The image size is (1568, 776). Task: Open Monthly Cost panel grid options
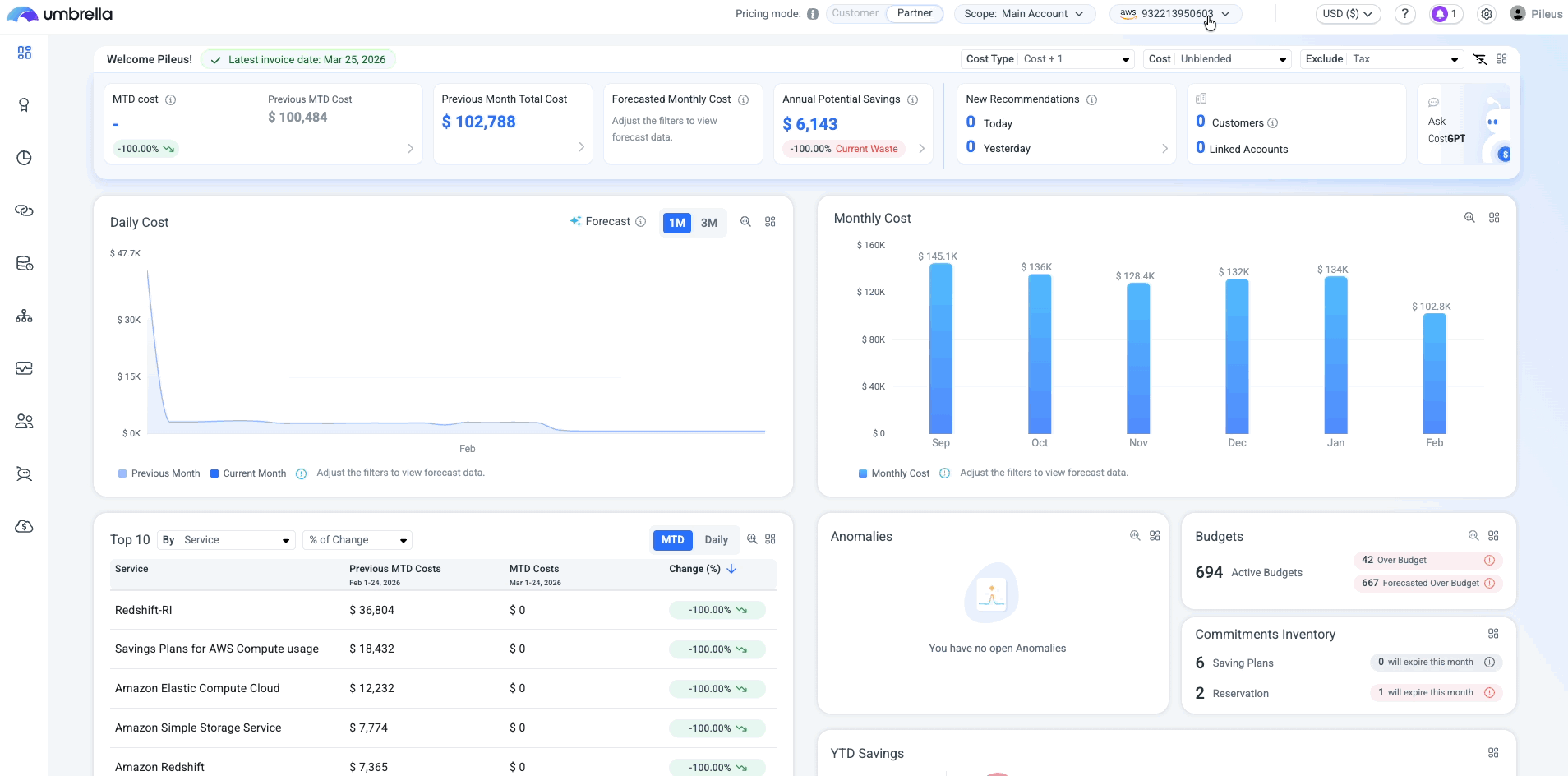(1494, 218)
